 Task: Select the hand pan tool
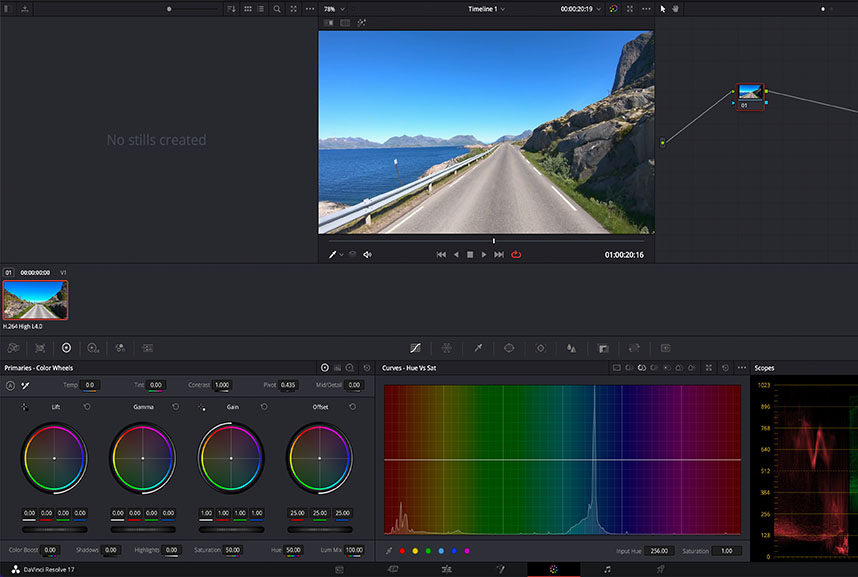pos(675,9)
